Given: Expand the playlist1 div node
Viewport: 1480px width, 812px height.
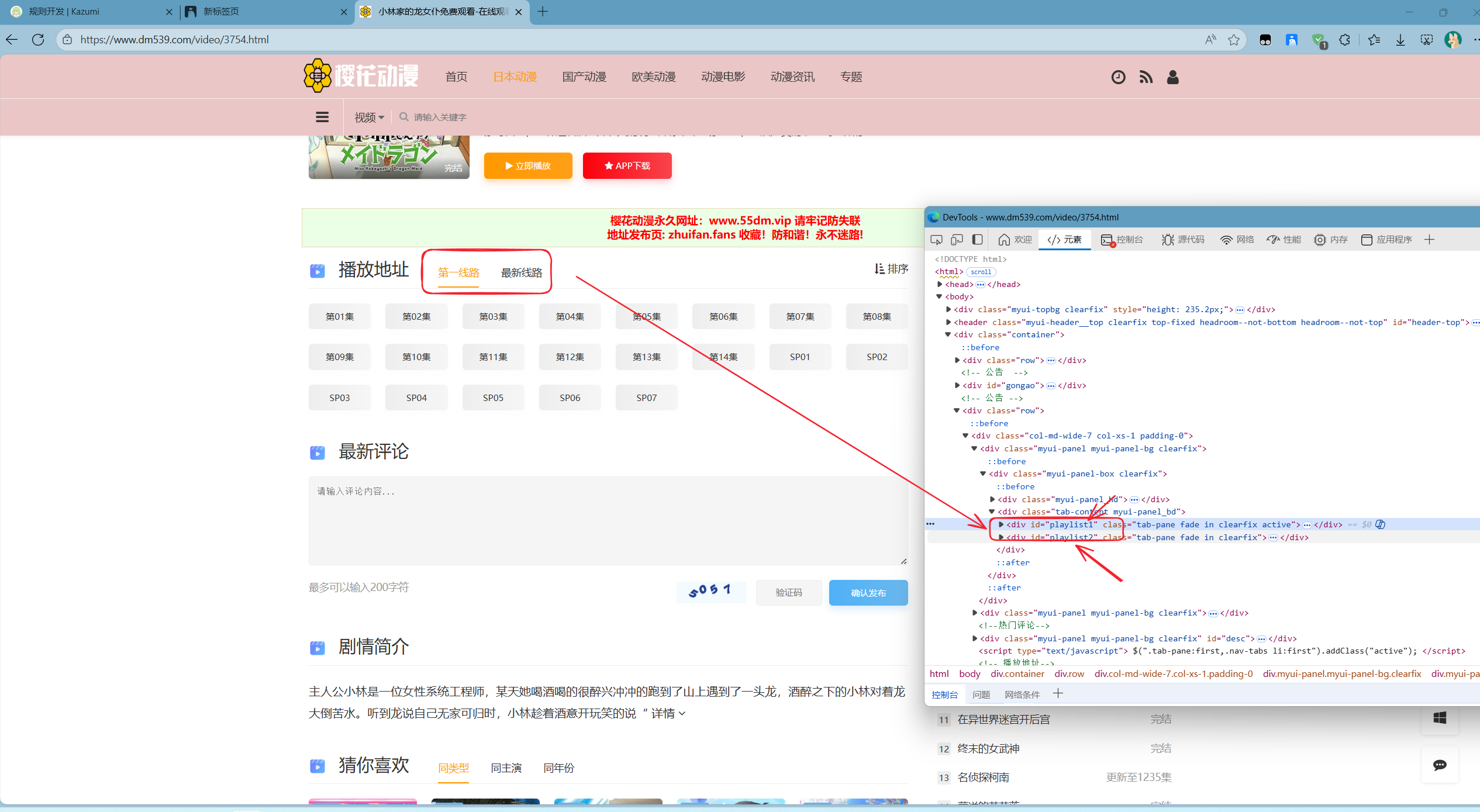Looking at the screenshot, I should point(1001,524).
